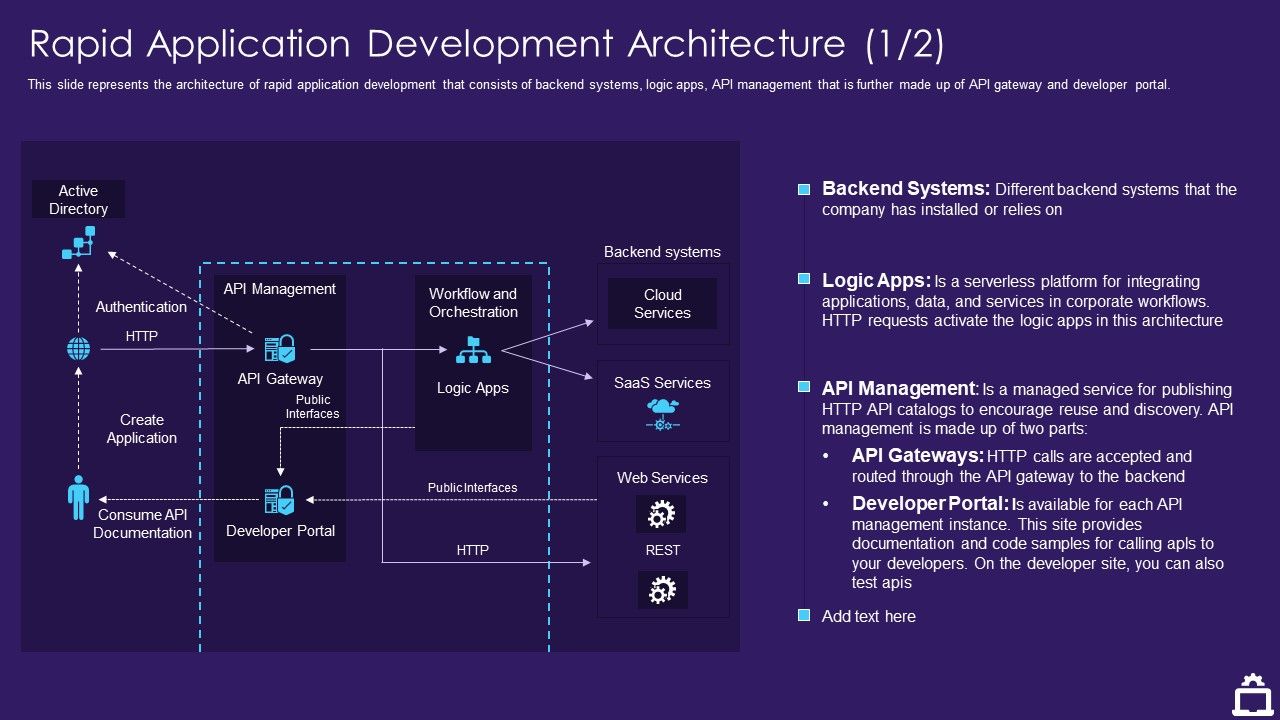Select the Workflow and Orchestration heading

(473, 303)
